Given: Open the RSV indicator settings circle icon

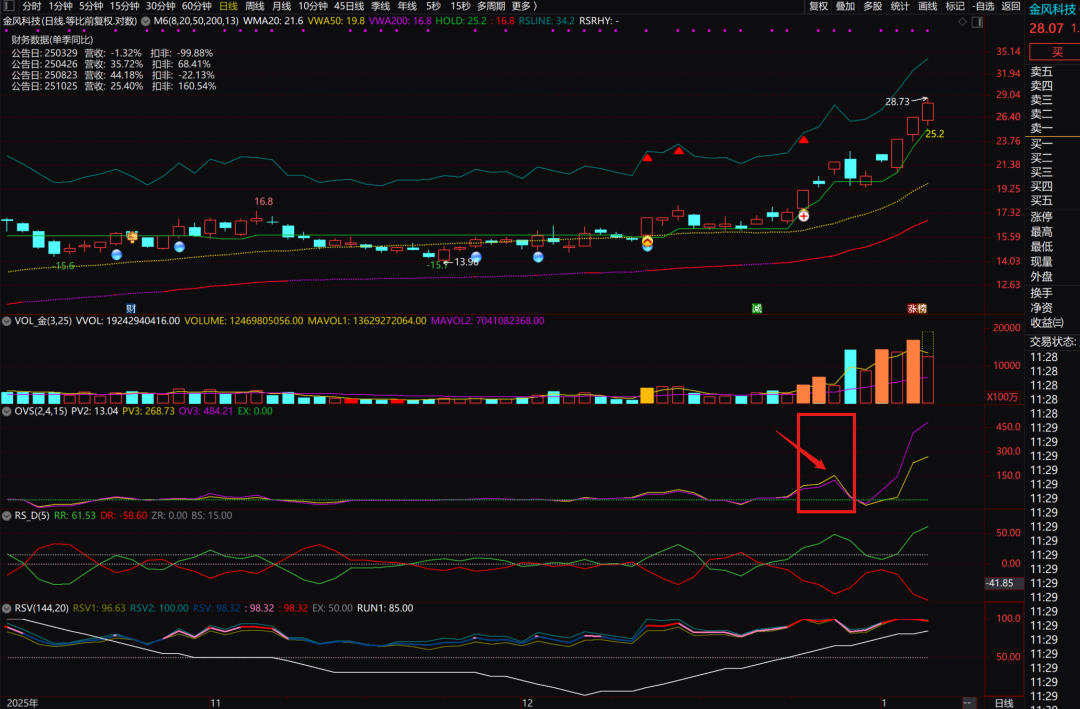Looking at the screenshot, I should click(6, 608).
